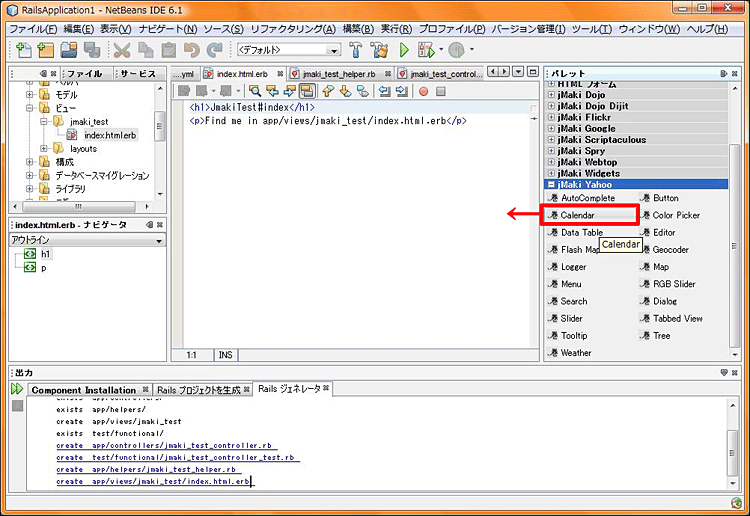Switch to jmaki_test_helper.rb editor tab
Image resolution: width=750 pixels, height=516 pixels.
(x=339, y=74)
